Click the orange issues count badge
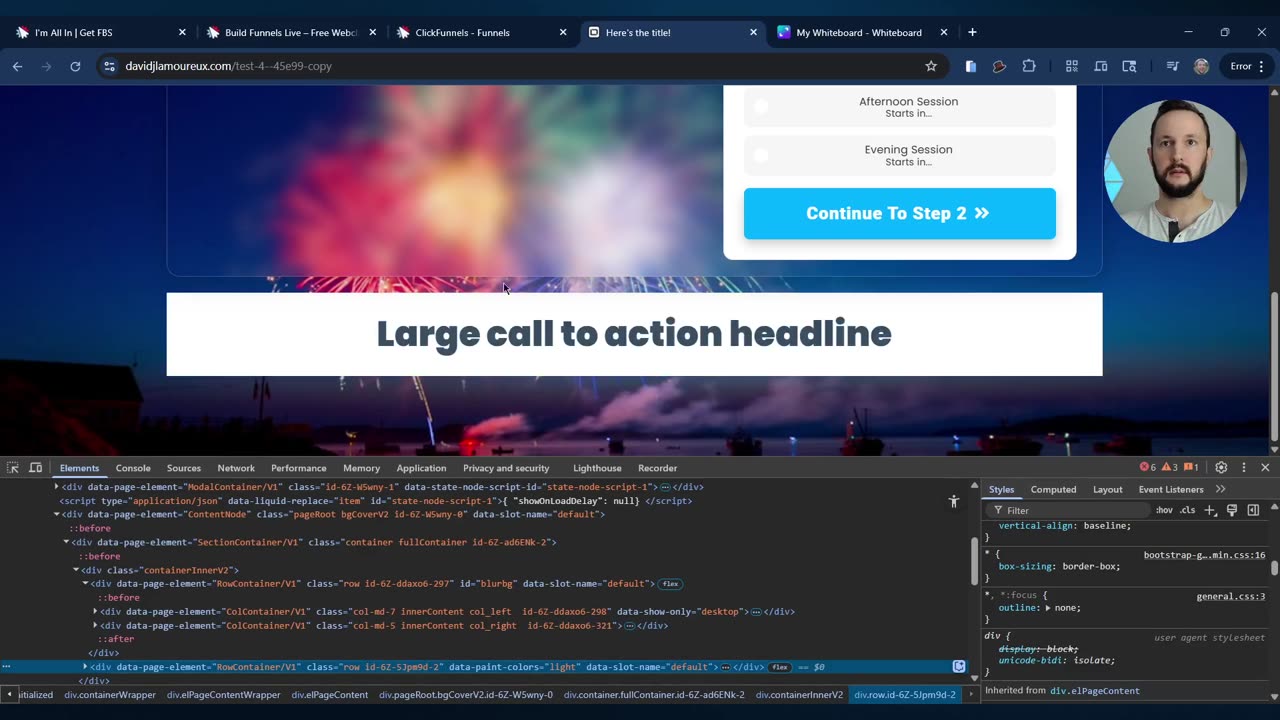Image resolution: width=1280 pixels, height=720 pixels. pos(1191,468)
